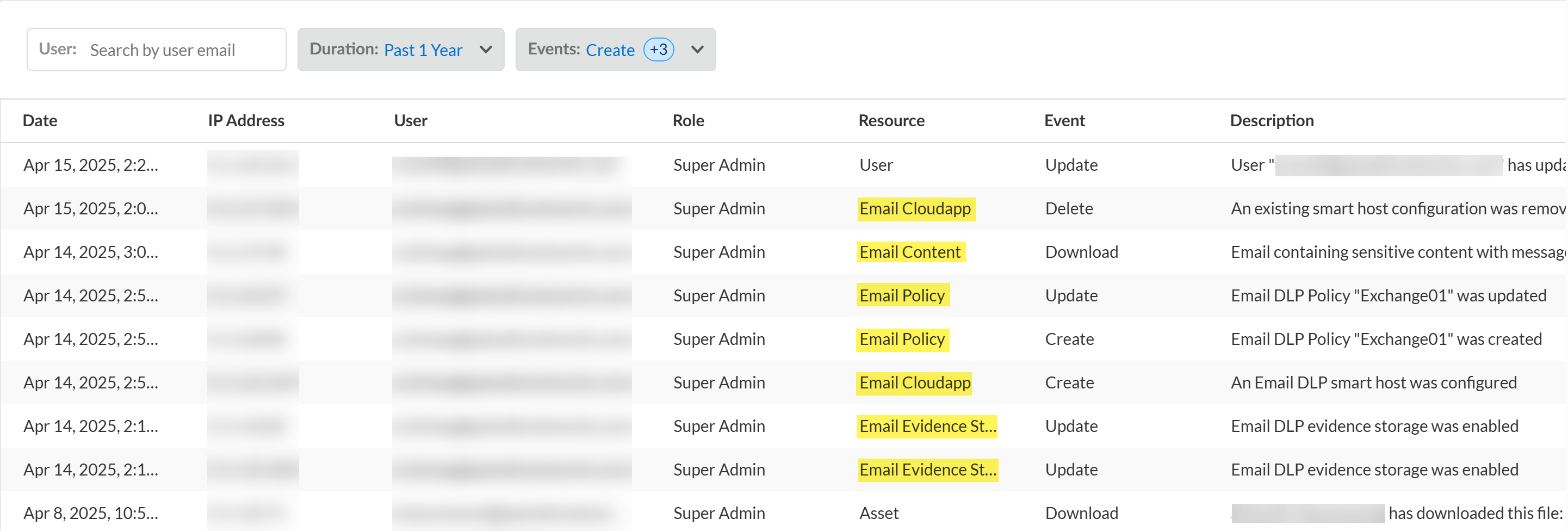Sort by the Date column header
Image resolution: width=1568 pixels, height=531 pixels.
pyautogui.click(x=40, y=121)
